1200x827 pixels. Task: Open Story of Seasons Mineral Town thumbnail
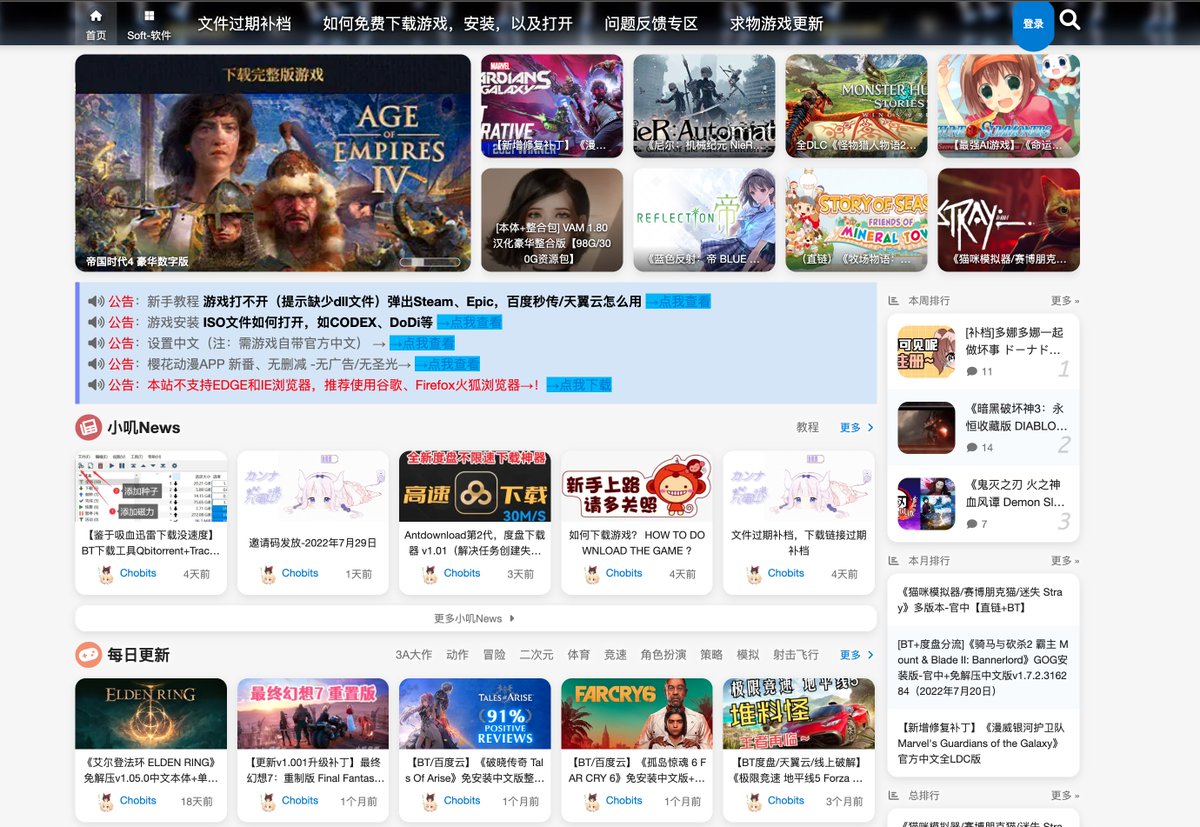point(856,220)
